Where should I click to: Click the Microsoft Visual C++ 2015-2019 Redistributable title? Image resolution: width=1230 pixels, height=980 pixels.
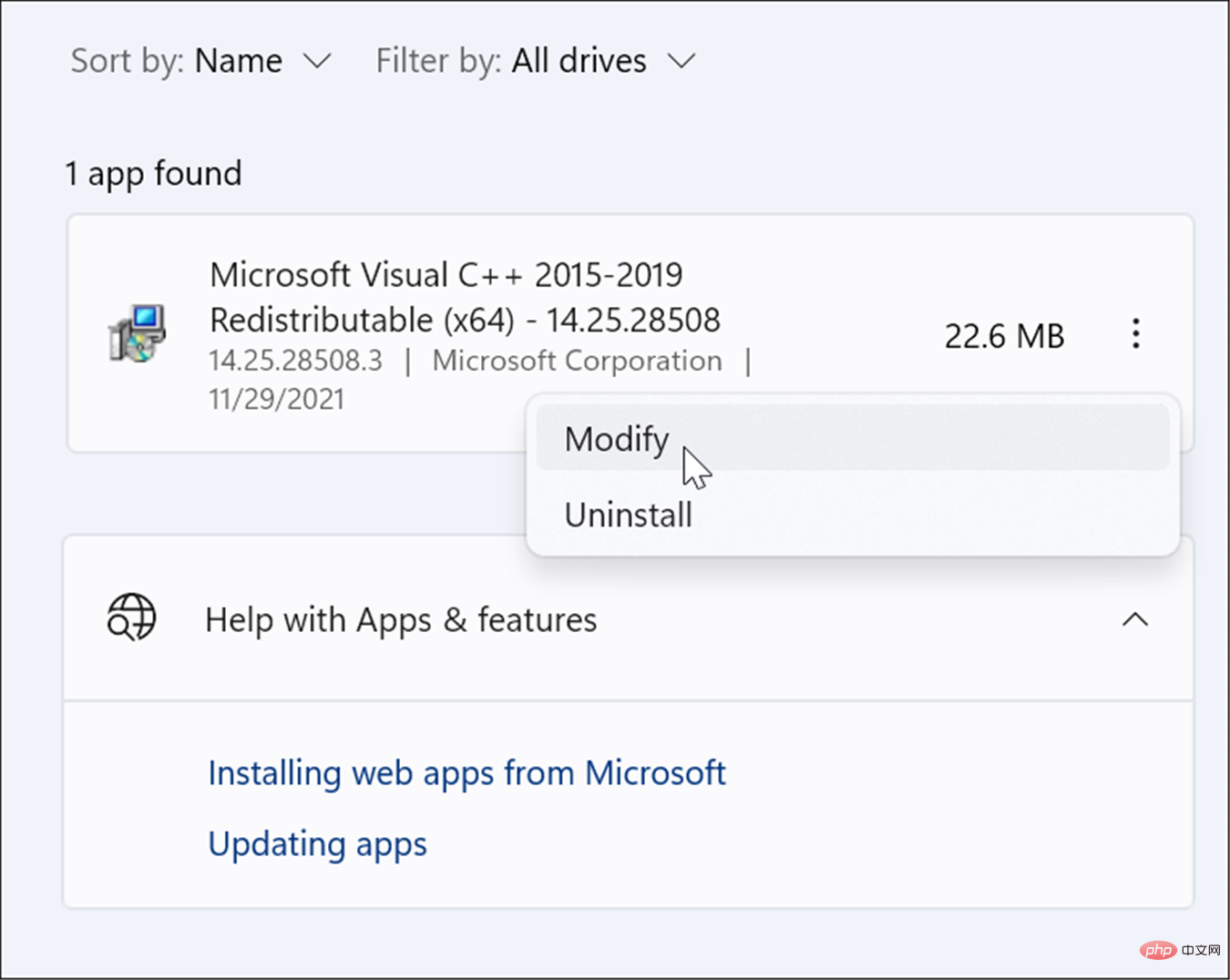[465, 297]
